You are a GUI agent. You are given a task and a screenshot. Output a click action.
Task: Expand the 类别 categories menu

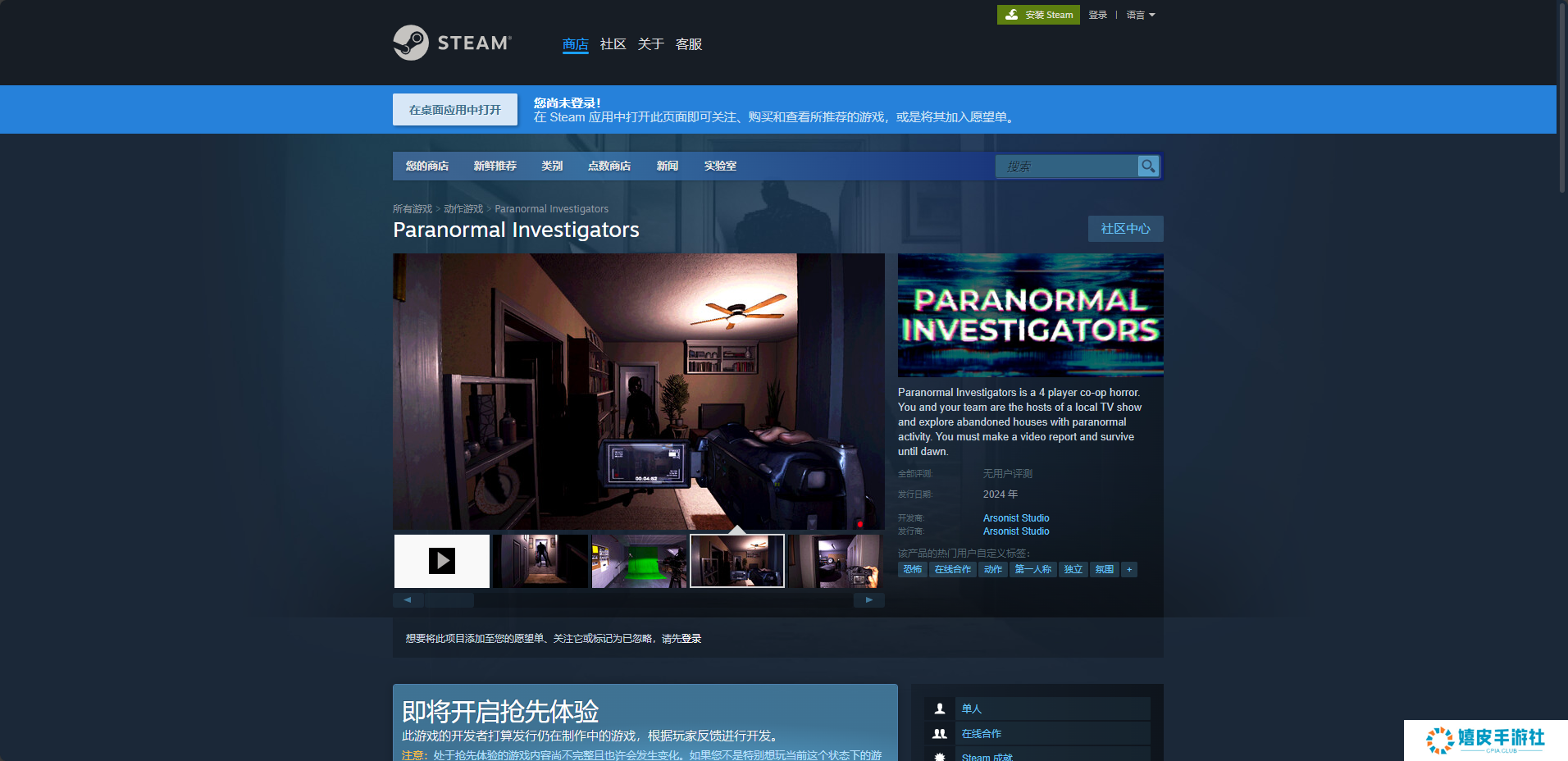click(552, 166)
